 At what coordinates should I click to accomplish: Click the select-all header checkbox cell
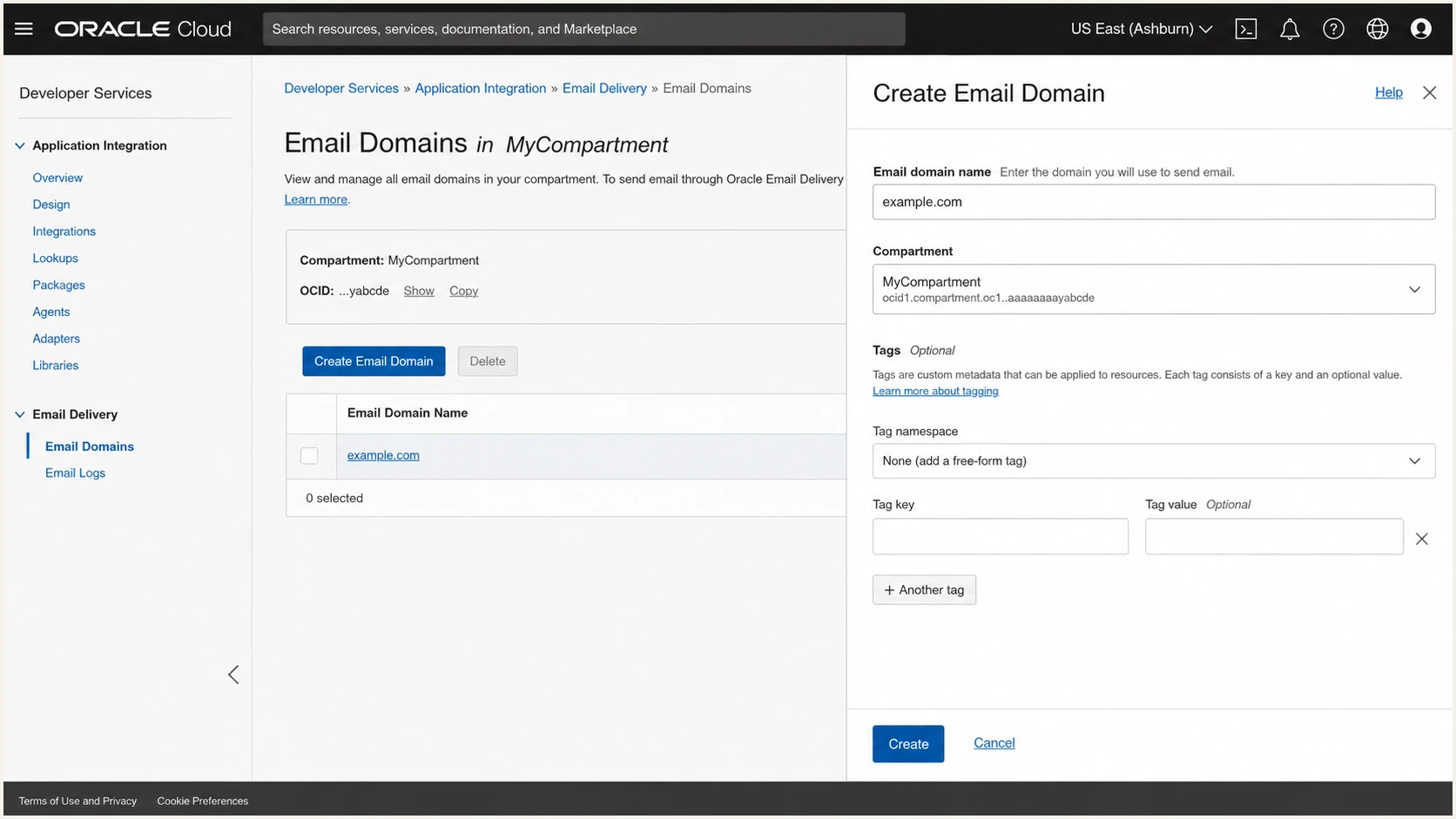pyautogui.click(x=312, y=413)
